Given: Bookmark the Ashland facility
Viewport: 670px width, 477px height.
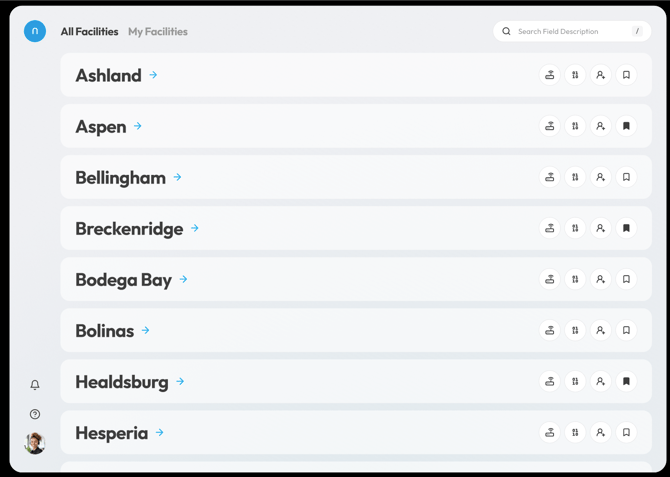Looking at the screenshot, I should tap(626, 75).
